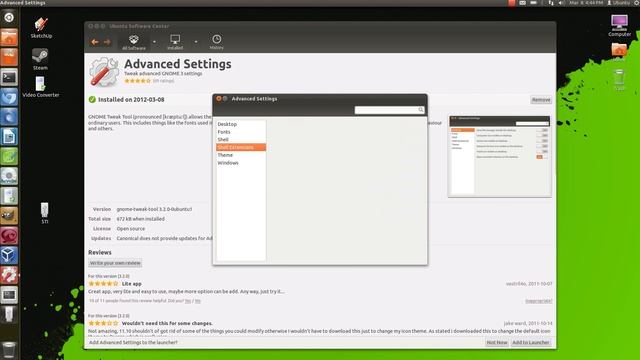Expand All Software dropdown arrow
Image resolution: width=640 pixels, height=360 pixels.
tap(154, 42)
